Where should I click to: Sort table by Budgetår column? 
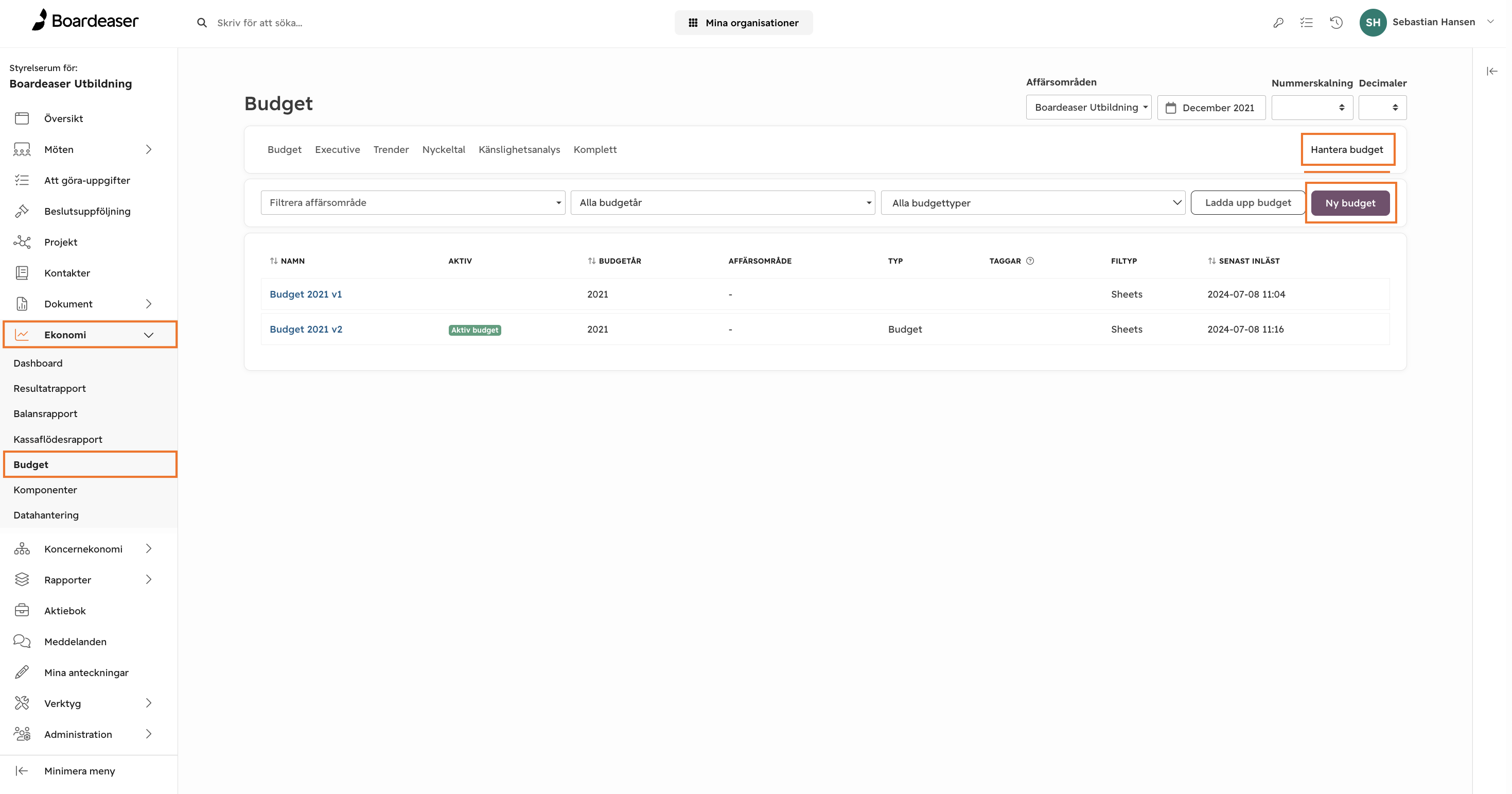click(x=614, y=261)
